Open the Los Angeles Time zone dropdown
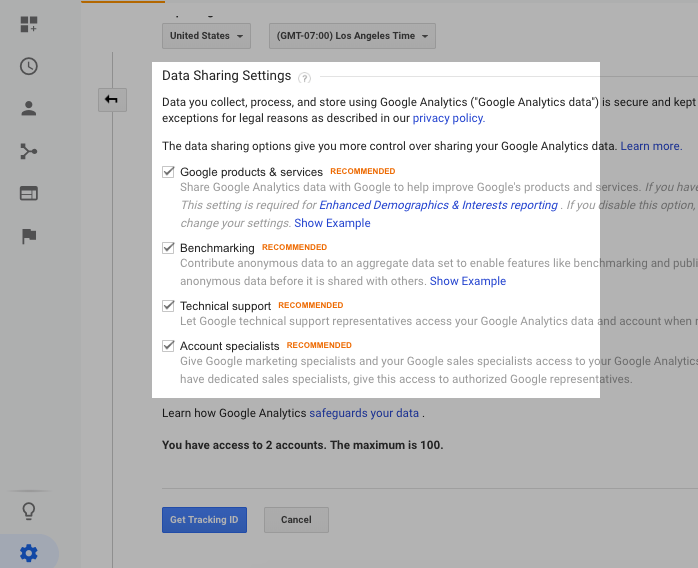The width and height of the screenshot is (698, 568). coord(352,36)
